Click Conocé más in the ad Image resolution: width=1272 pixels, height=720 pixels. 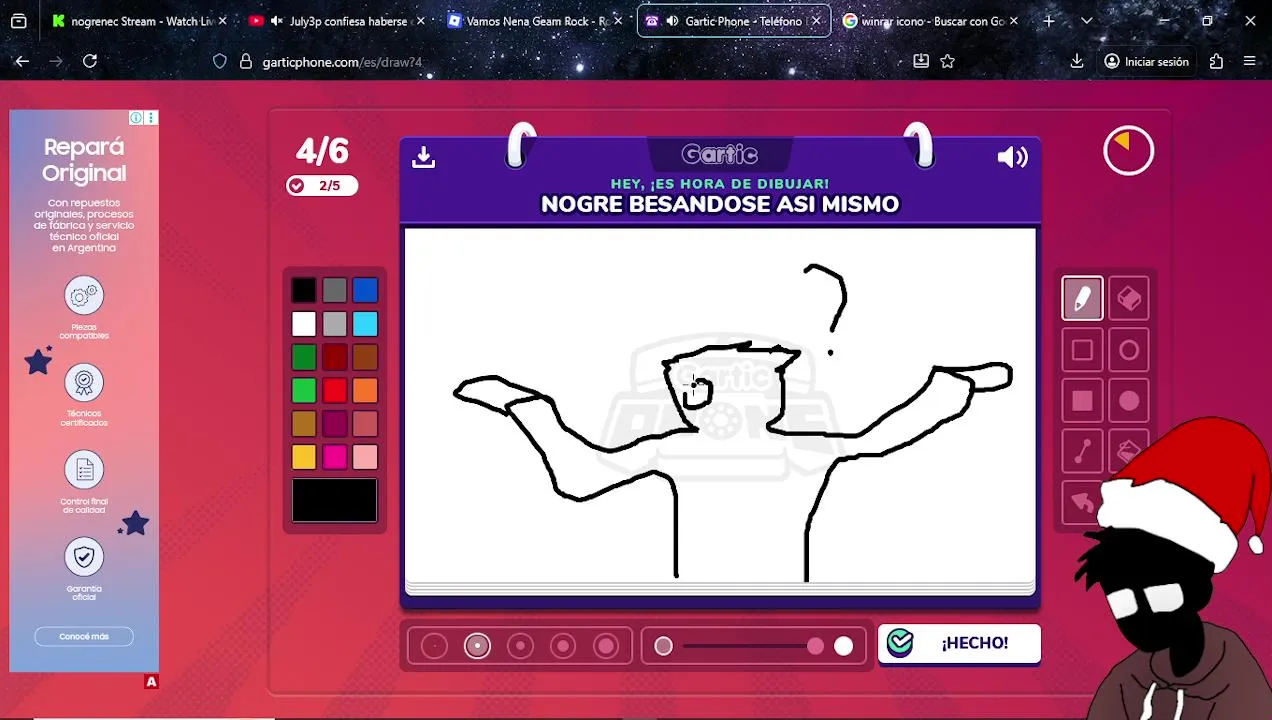pyautogui.click(x=84, y=636)
